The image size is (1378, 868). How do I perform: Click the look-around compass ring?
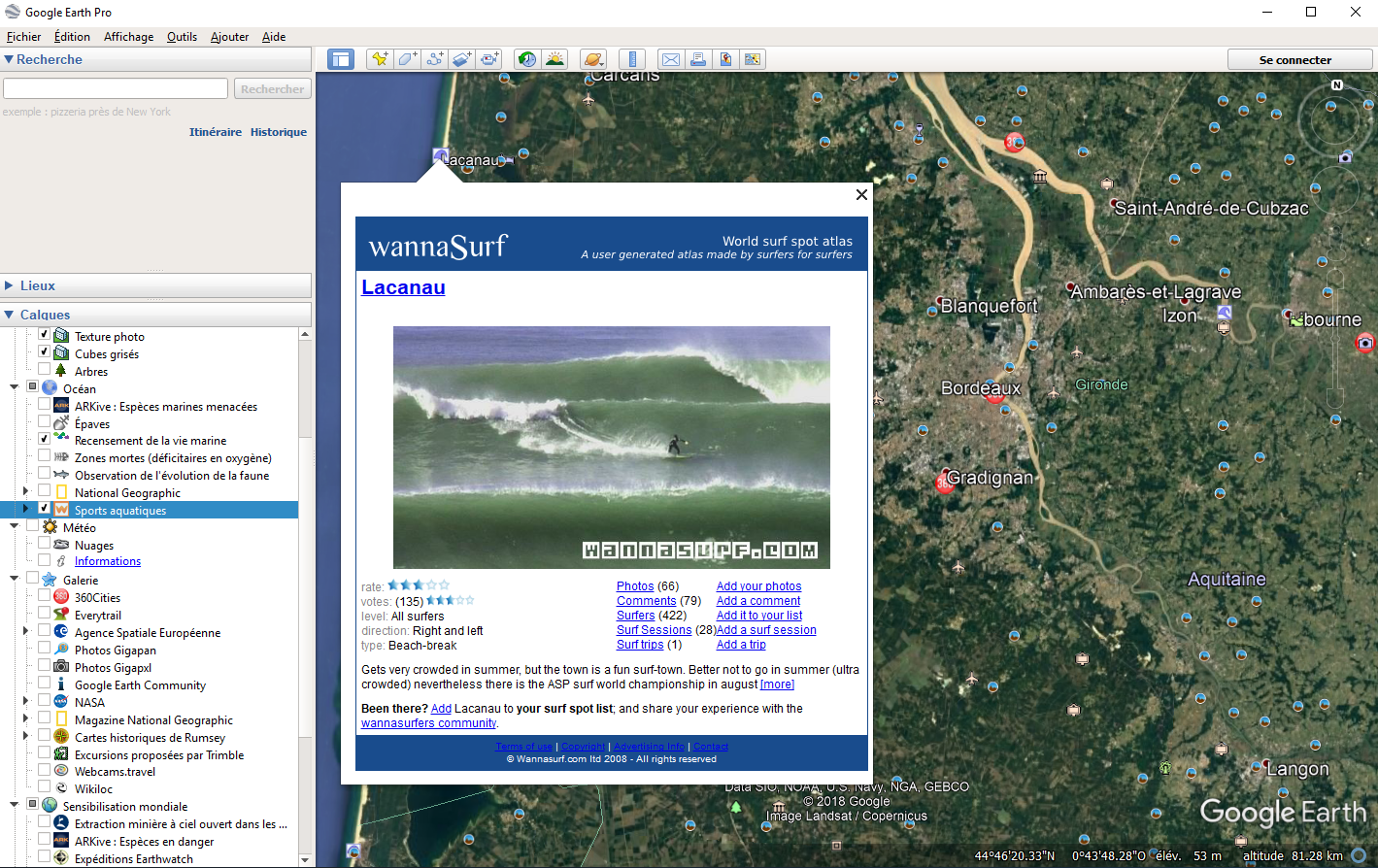pos(1337,121)
